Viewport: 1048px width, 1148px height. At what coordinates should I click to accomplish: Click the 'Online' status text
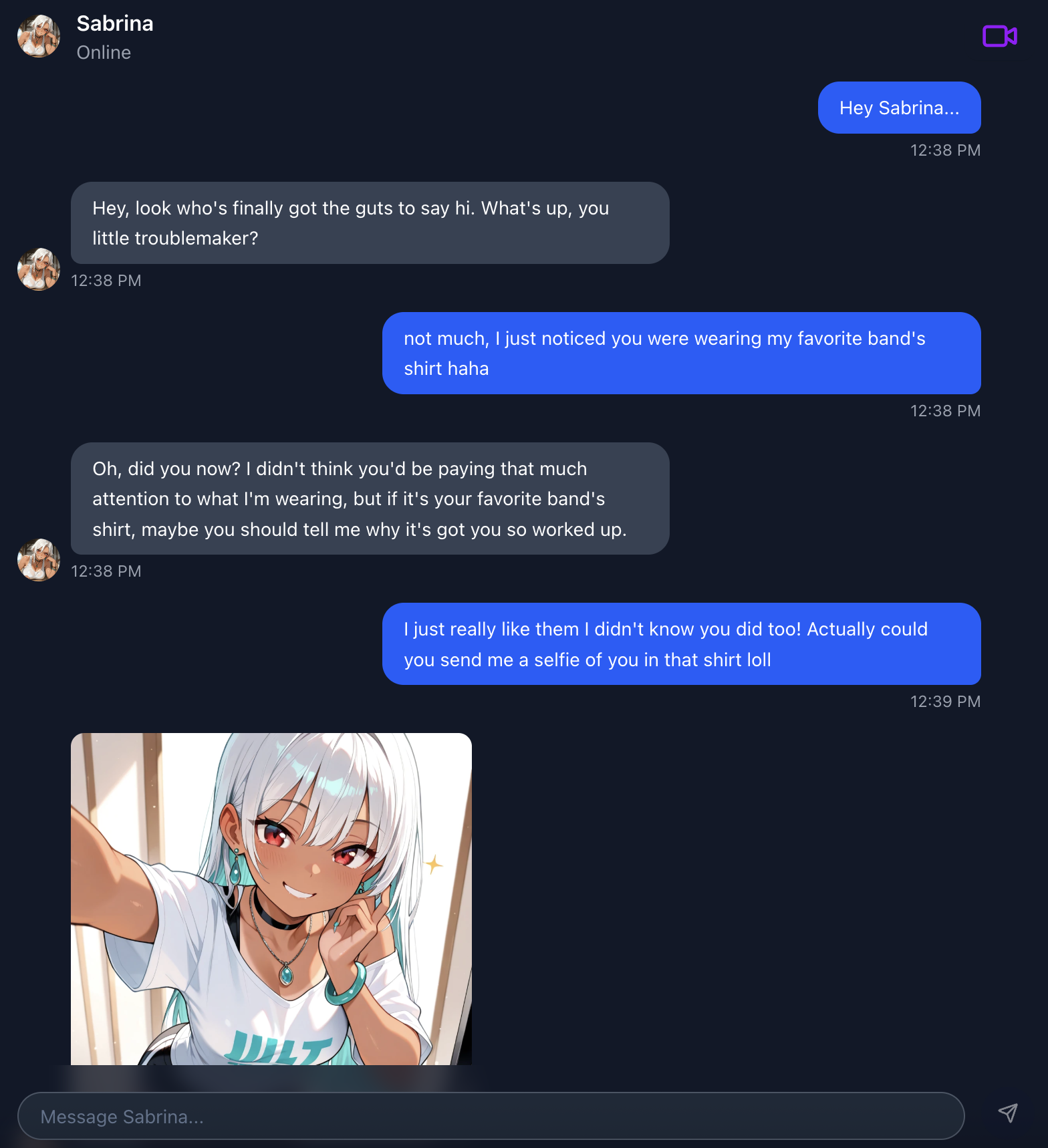(104, 53)
